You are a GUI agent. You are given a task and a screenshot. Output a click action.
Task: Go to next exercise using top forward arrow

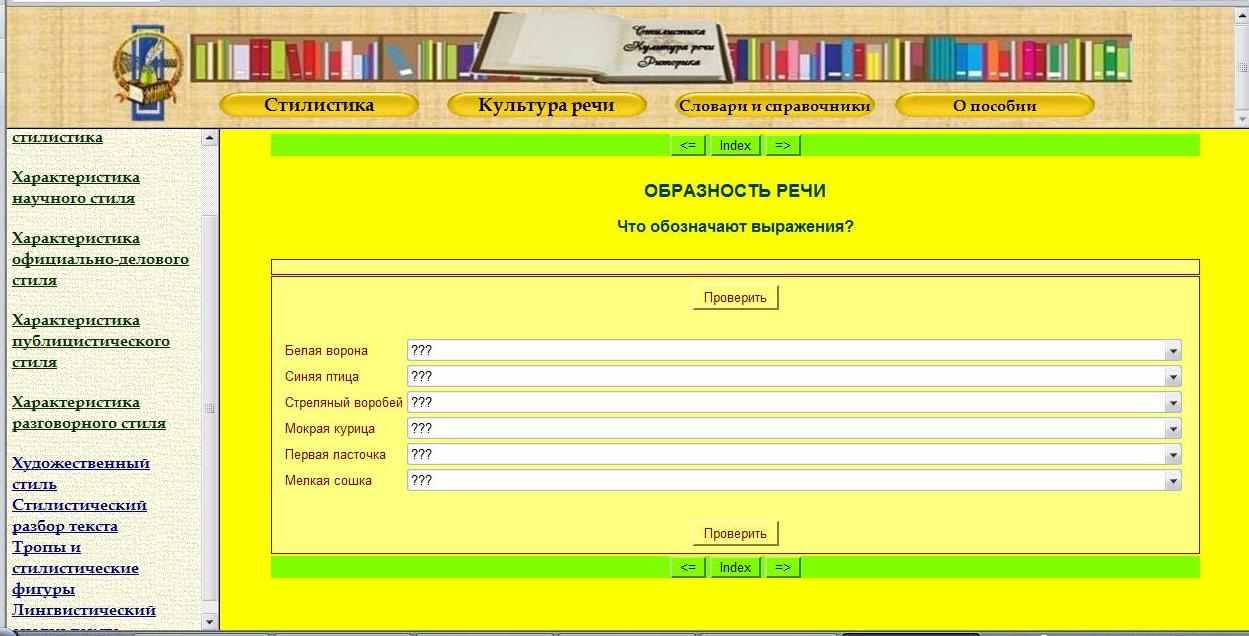click(783, 145)
